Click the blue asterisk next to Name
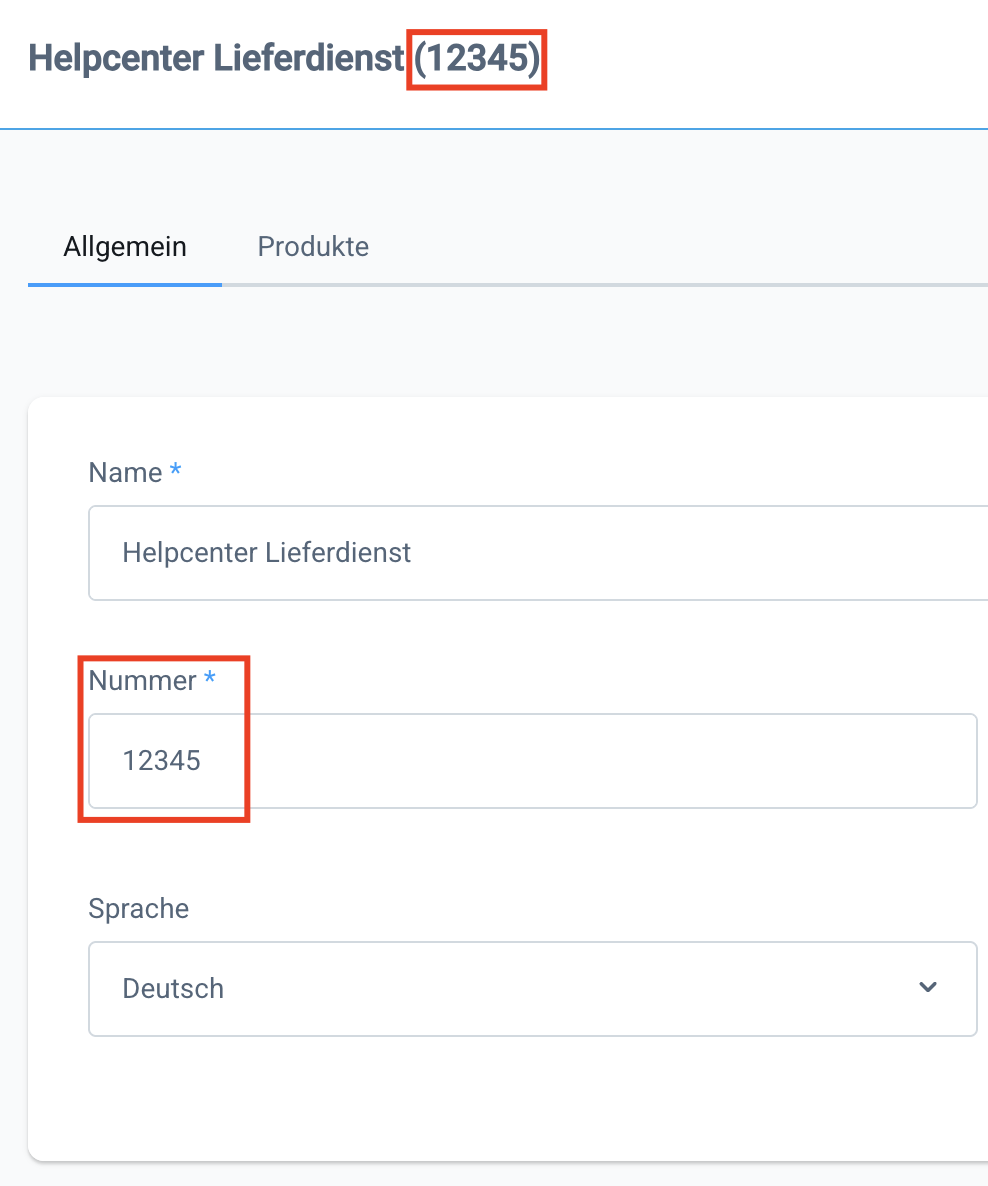 [176, 471]
